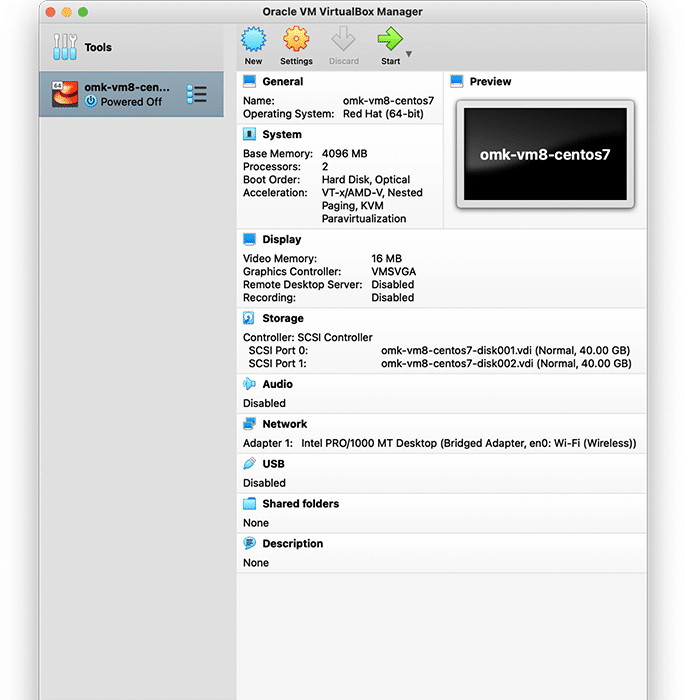This screenshot has height=700, width=700.
Task: Click the Settings toolbar label
Action: 296,61
